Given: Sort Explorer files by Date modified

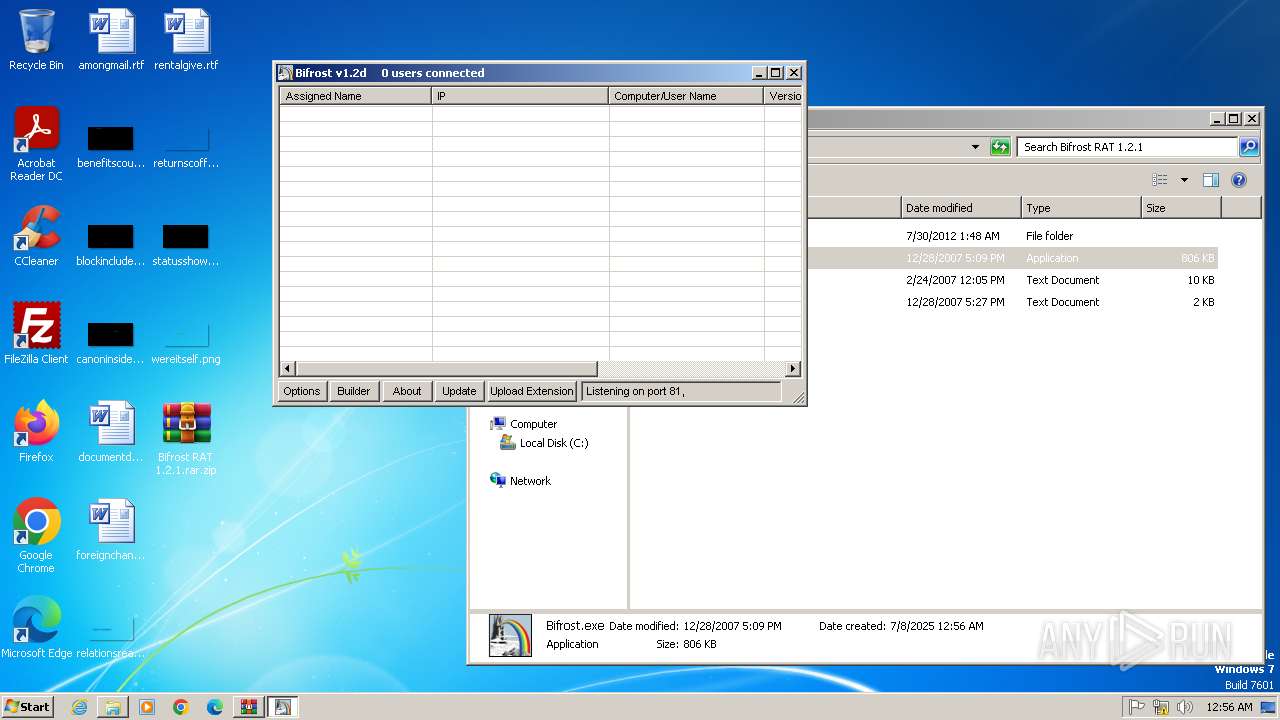Looking at the screenshot, I should coord(961,208).
